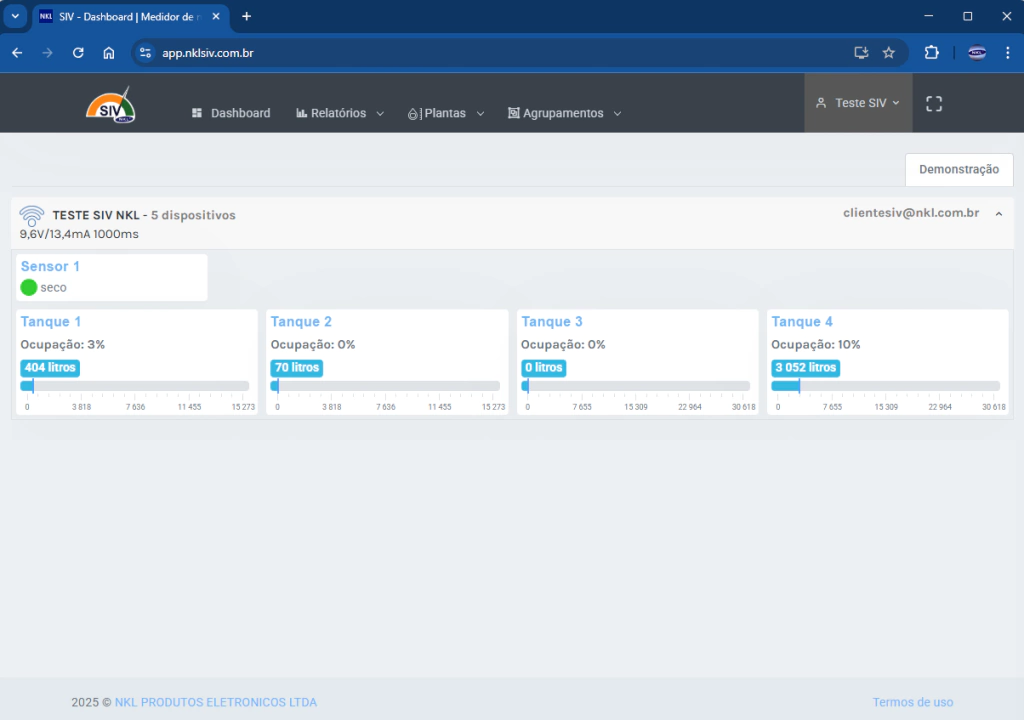This screenshot has width=1024, height=720.
Task: Collapse the TESTE SIV NKL device group
Action: (998, 214)
